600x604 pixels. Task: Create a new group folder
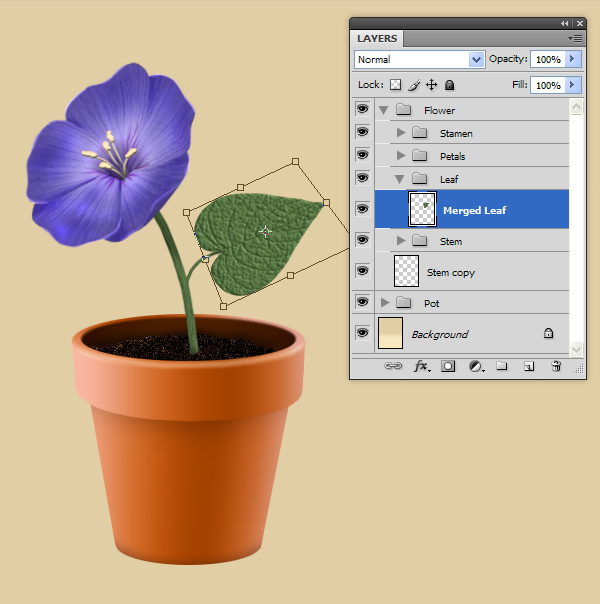point(502,367)
